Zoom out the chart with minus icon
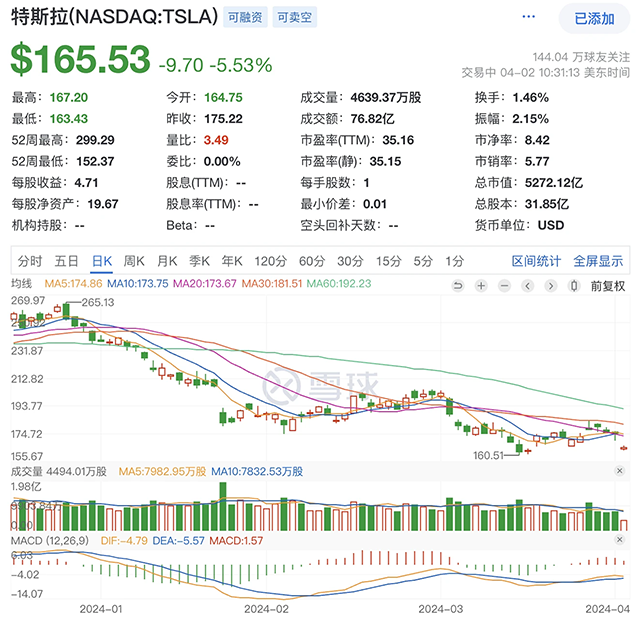 pos(504,286)
